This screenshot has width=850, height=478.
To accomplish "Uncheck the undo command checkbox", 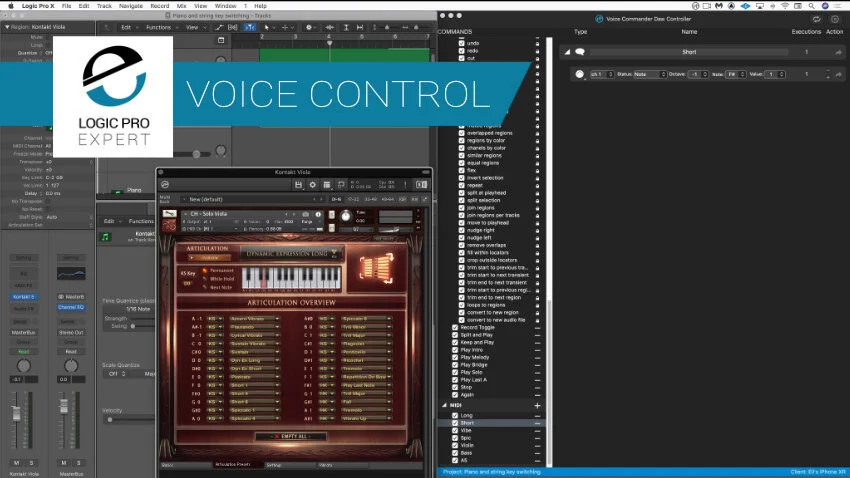I will click(461, 43).
